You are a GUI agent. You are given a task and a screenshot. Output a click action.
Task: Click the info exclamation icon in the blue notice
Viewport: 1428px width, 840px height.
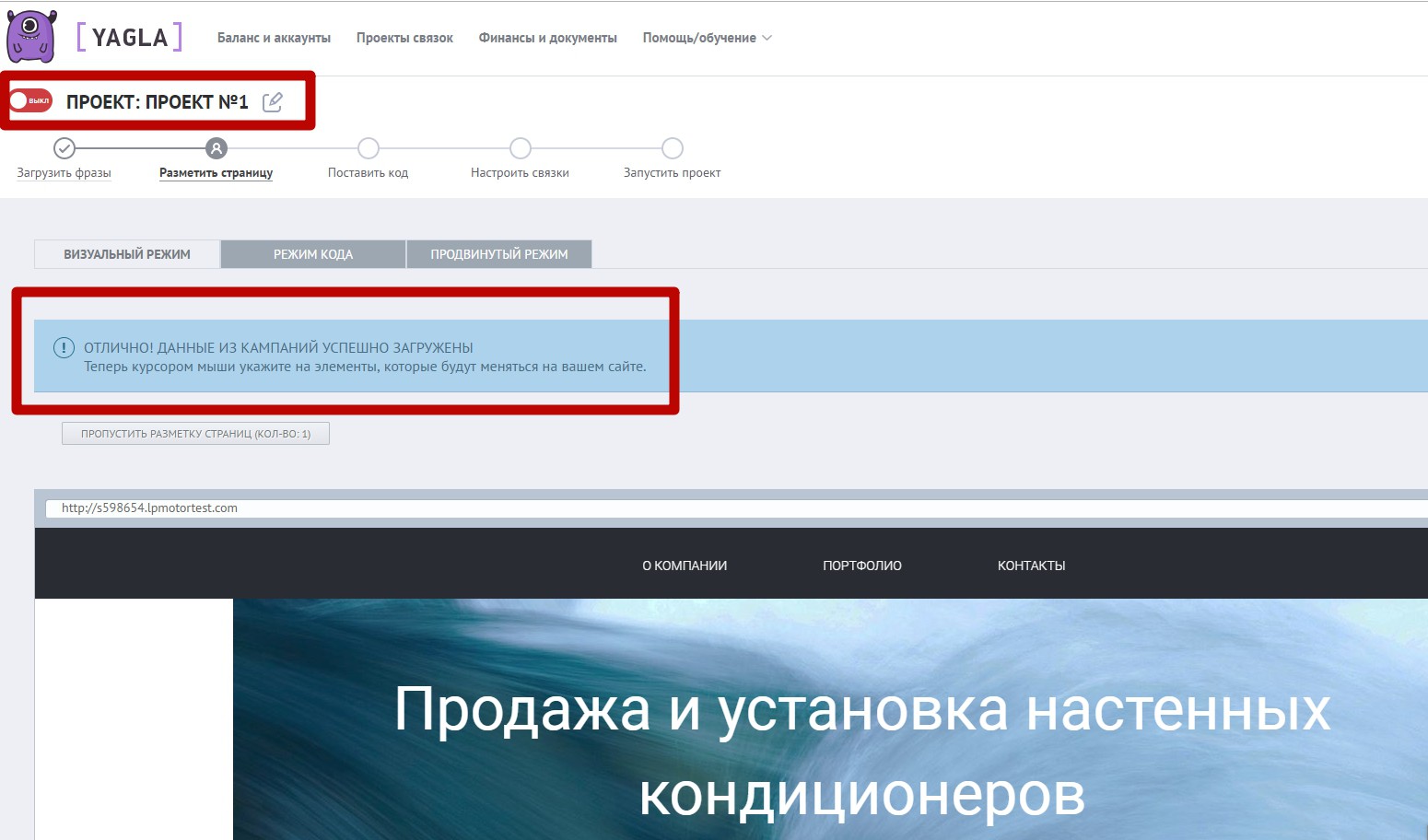coord(64,347)
